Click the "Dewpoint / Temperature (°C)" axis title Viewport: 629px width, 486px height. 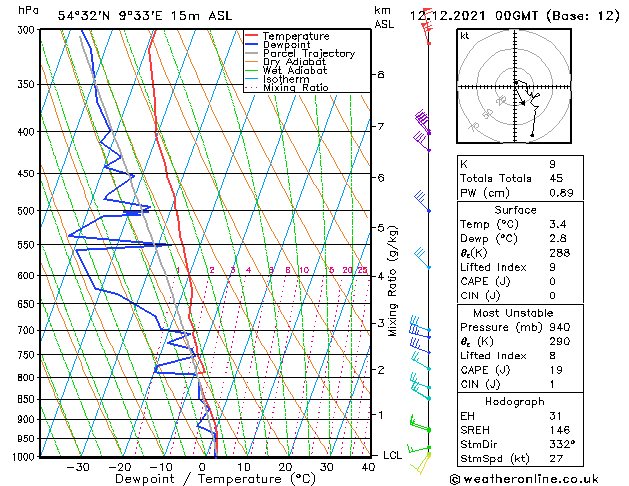[215, 479]
